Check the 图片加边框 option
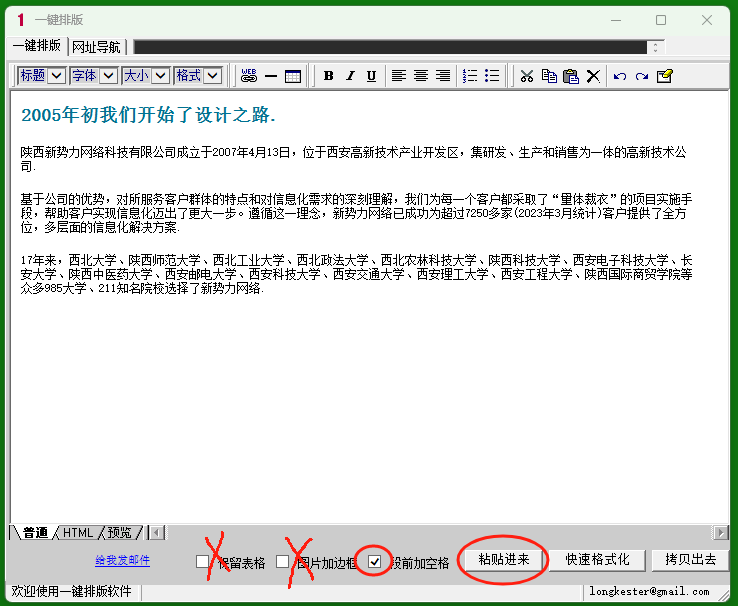738x606 pixels. pos(283,561)
